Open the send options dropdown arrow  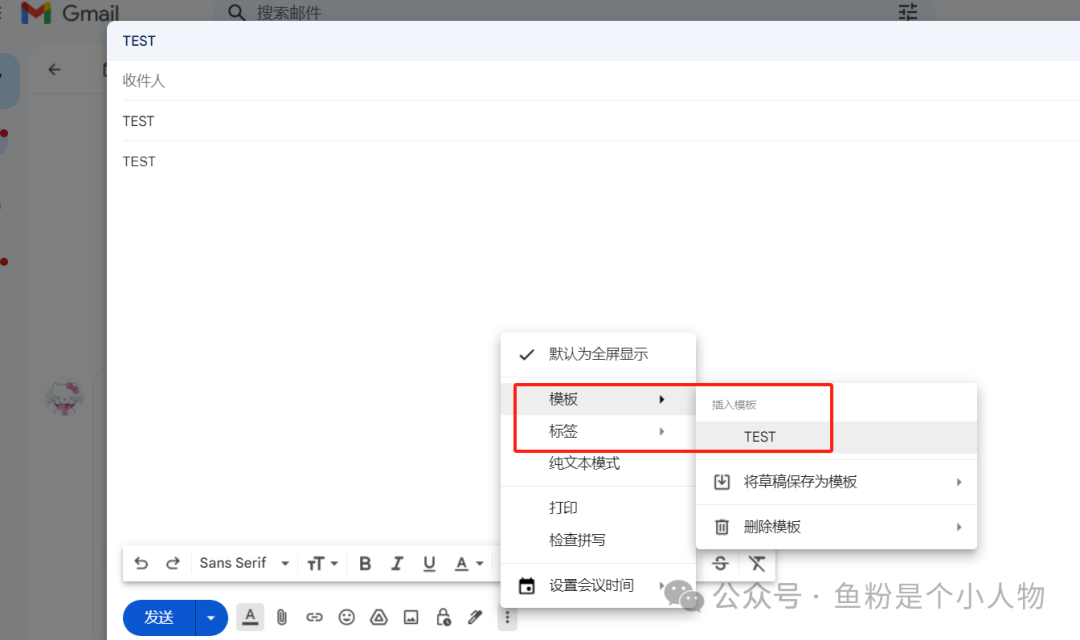pos(211,617)
